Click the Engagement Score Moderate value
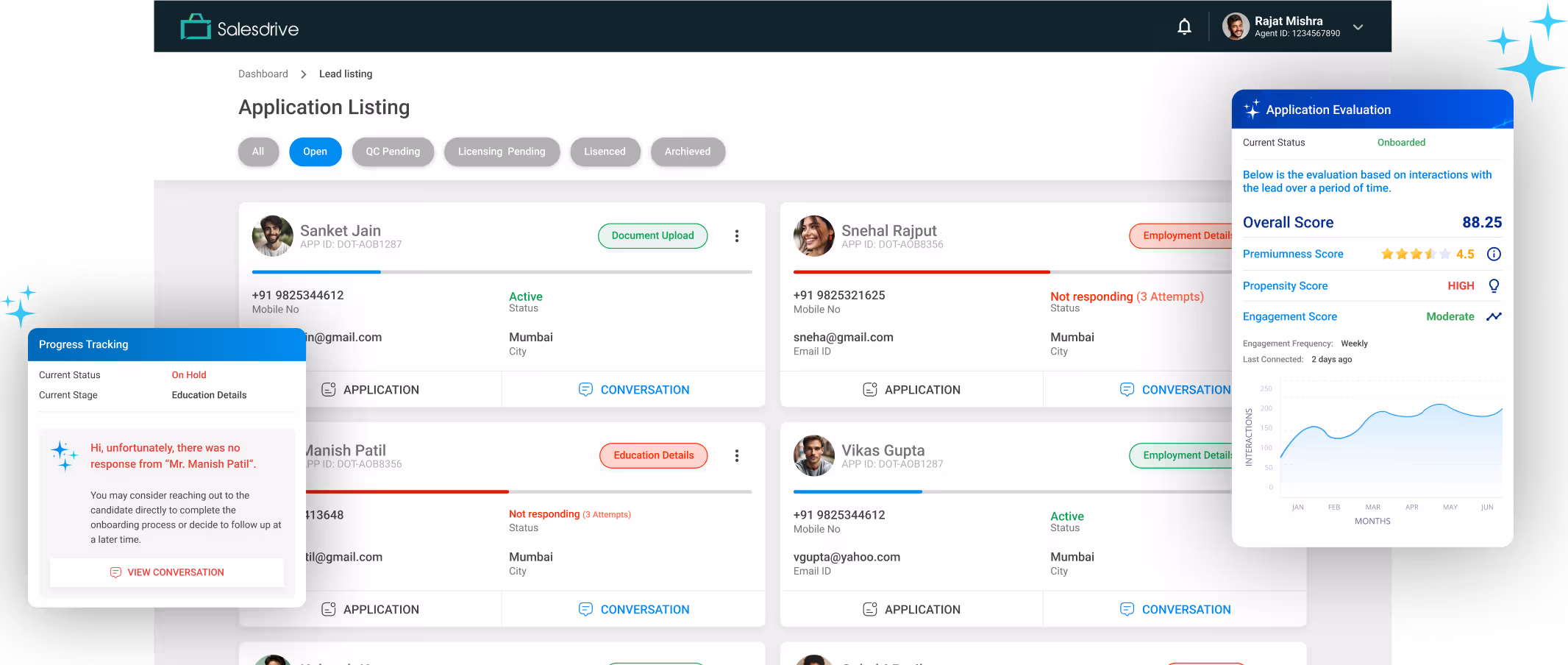This screenshot has width=1568, height=665. click(x=1450, y=316)
